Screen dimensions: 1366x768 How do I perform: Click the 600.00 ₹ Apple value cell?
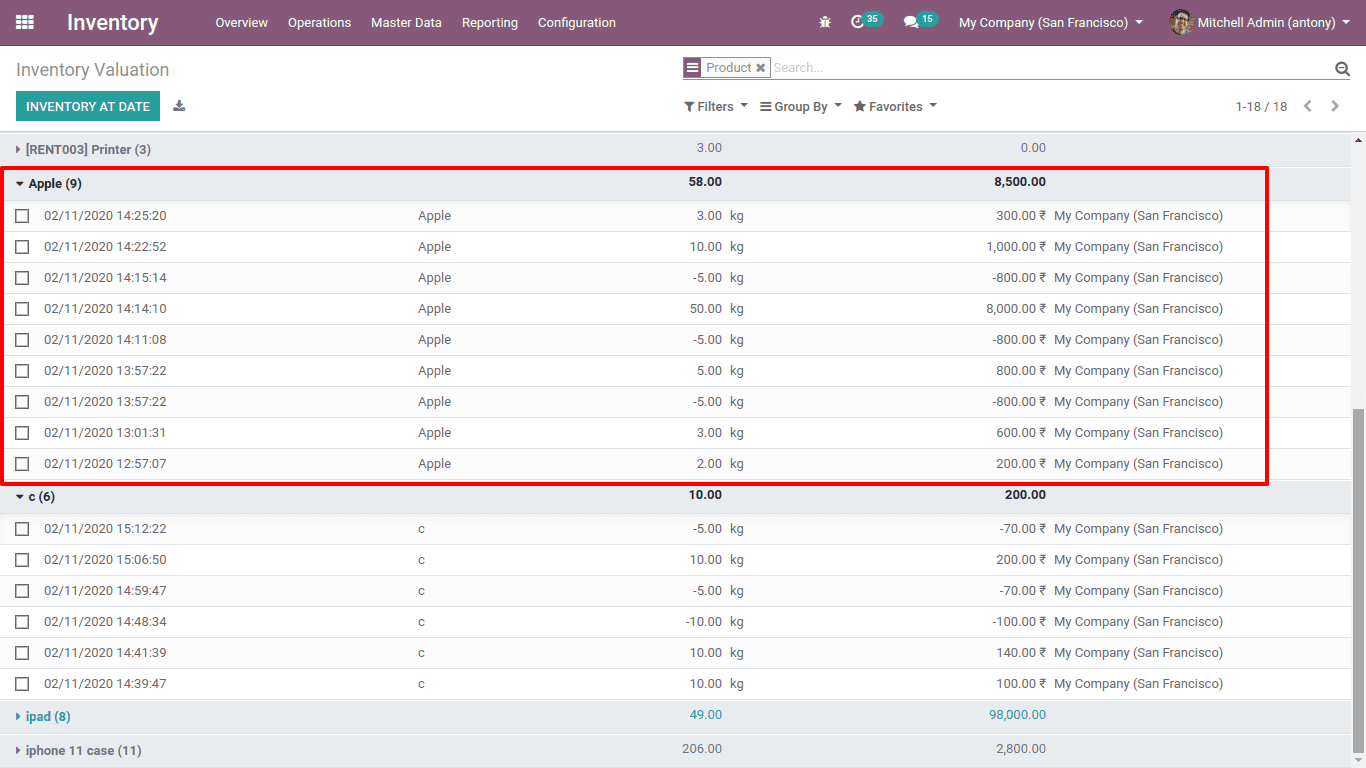(1022, 433)
